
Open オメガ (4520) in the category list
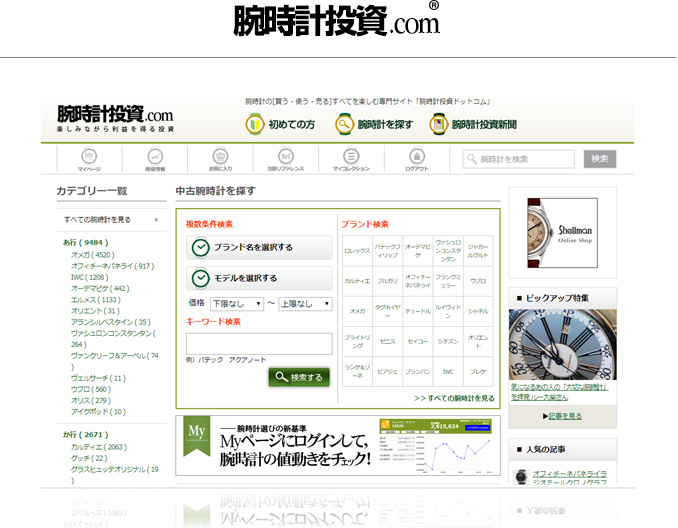(x=93, y=255)
